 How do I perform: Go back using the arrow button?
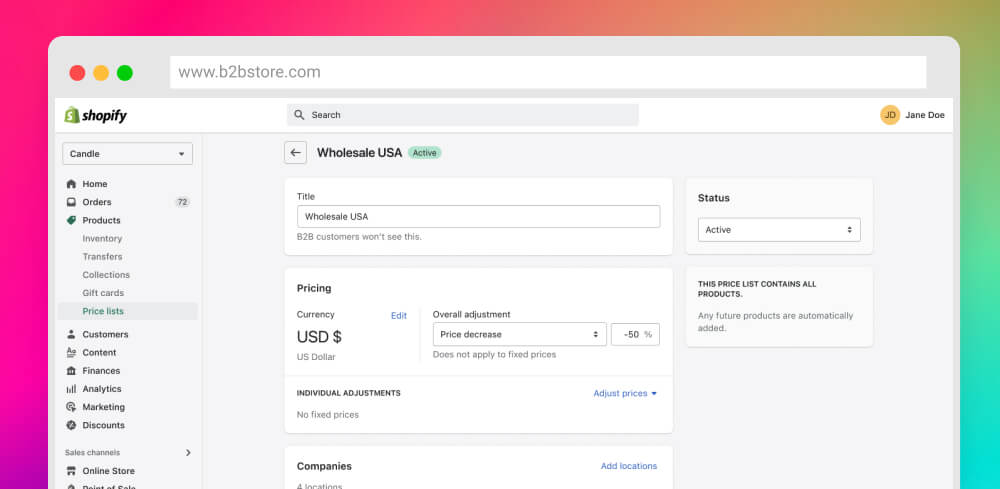295,152
